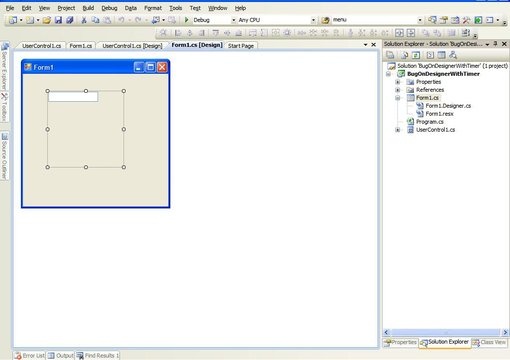The width and height of the screenshot is (510, 360).
Task: Open the Tools menu
Action: 175,8
